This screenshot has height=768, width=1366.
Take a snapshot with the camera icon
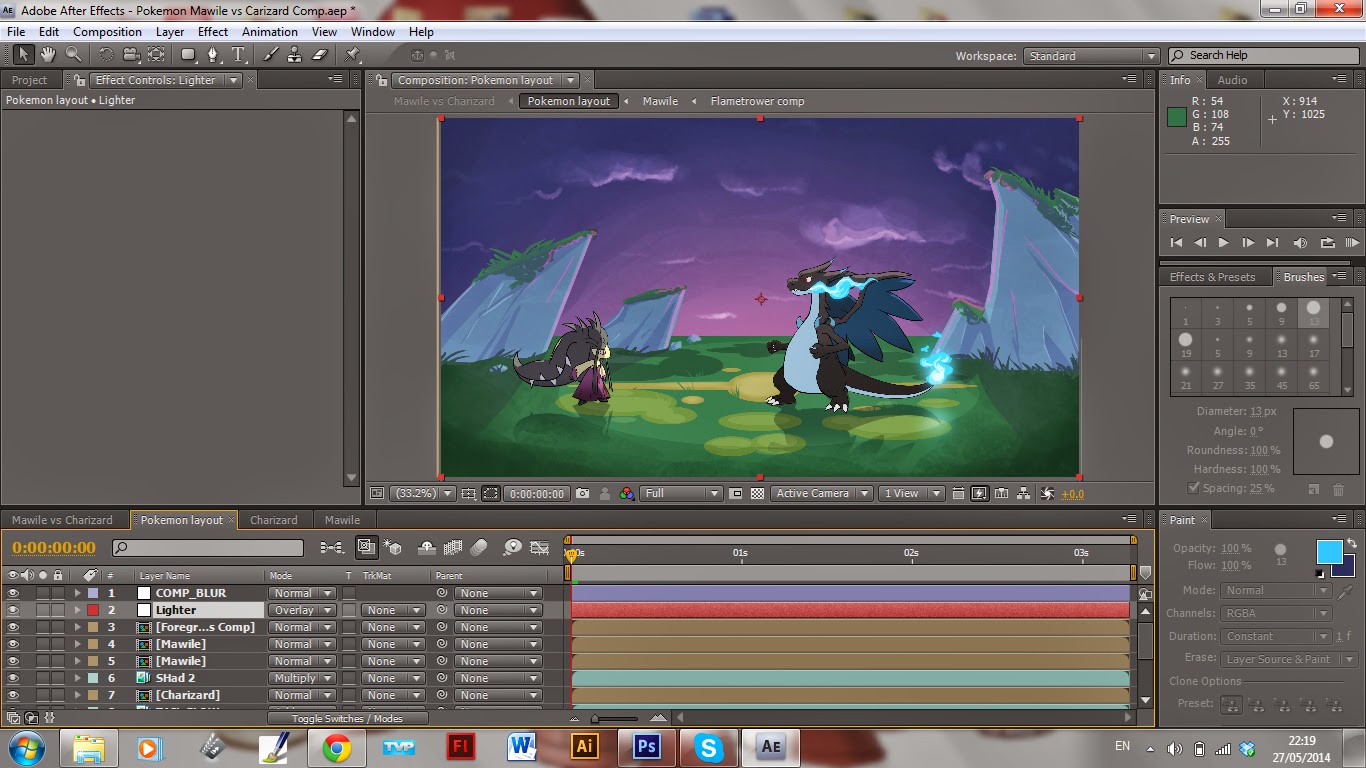click(582, 493)
